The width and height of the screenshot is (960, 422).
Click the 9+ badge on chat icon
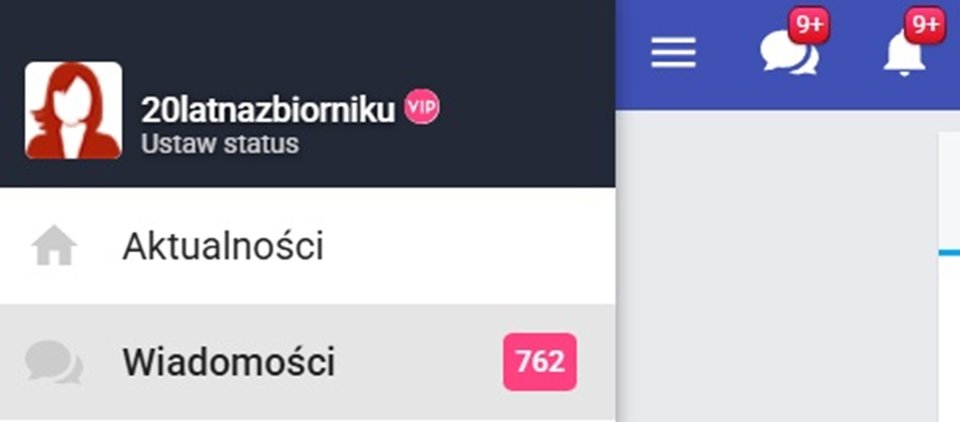tap(809, 26)
